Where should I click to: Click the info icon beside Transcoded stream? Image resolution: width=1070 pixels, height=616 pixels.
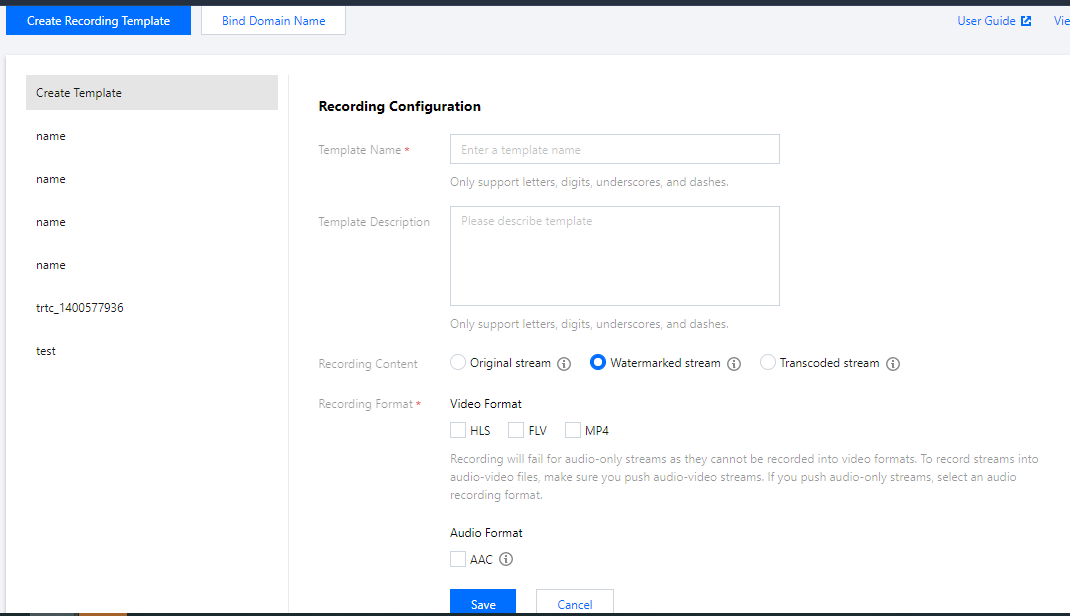893,364
